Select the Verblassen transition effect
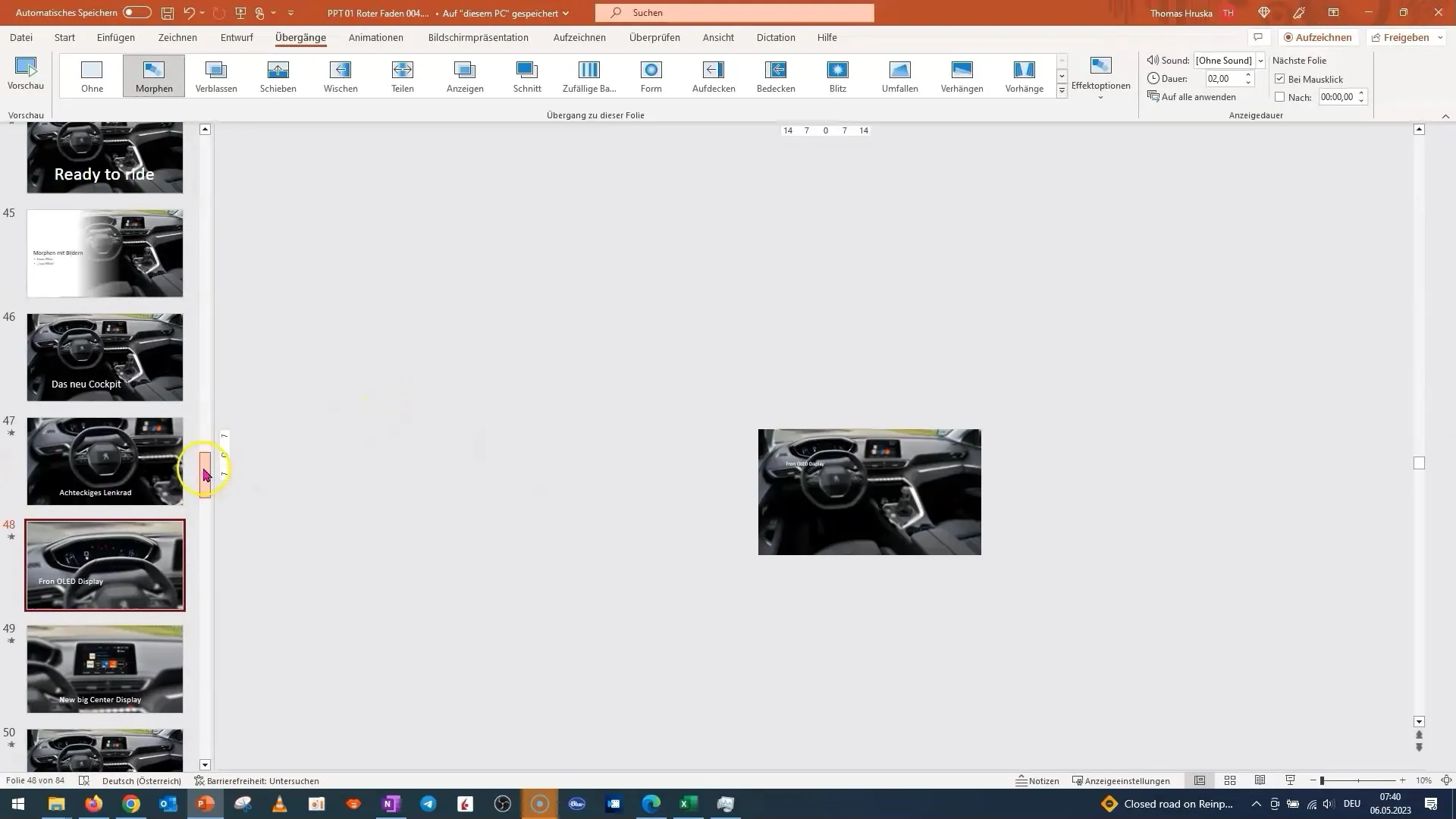The image size is (1456, 819). 216,75
